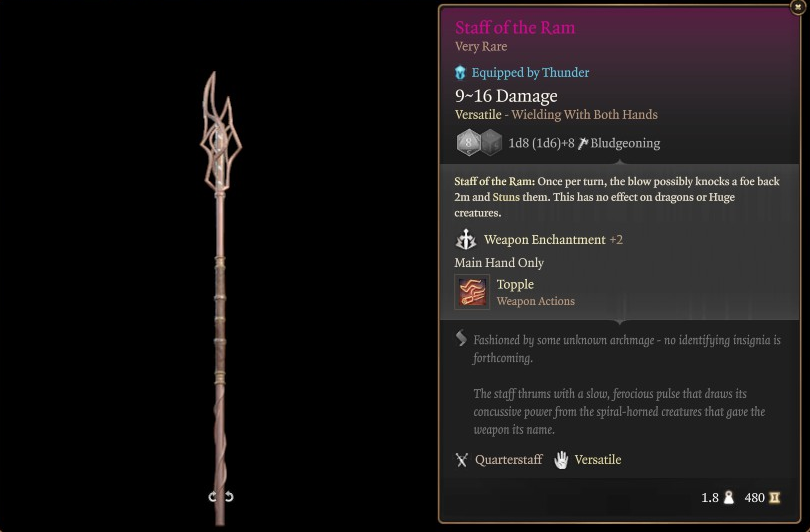Click the gold value coin icon
This screenshot has width=810, height=532.
(x=774, y=497)
